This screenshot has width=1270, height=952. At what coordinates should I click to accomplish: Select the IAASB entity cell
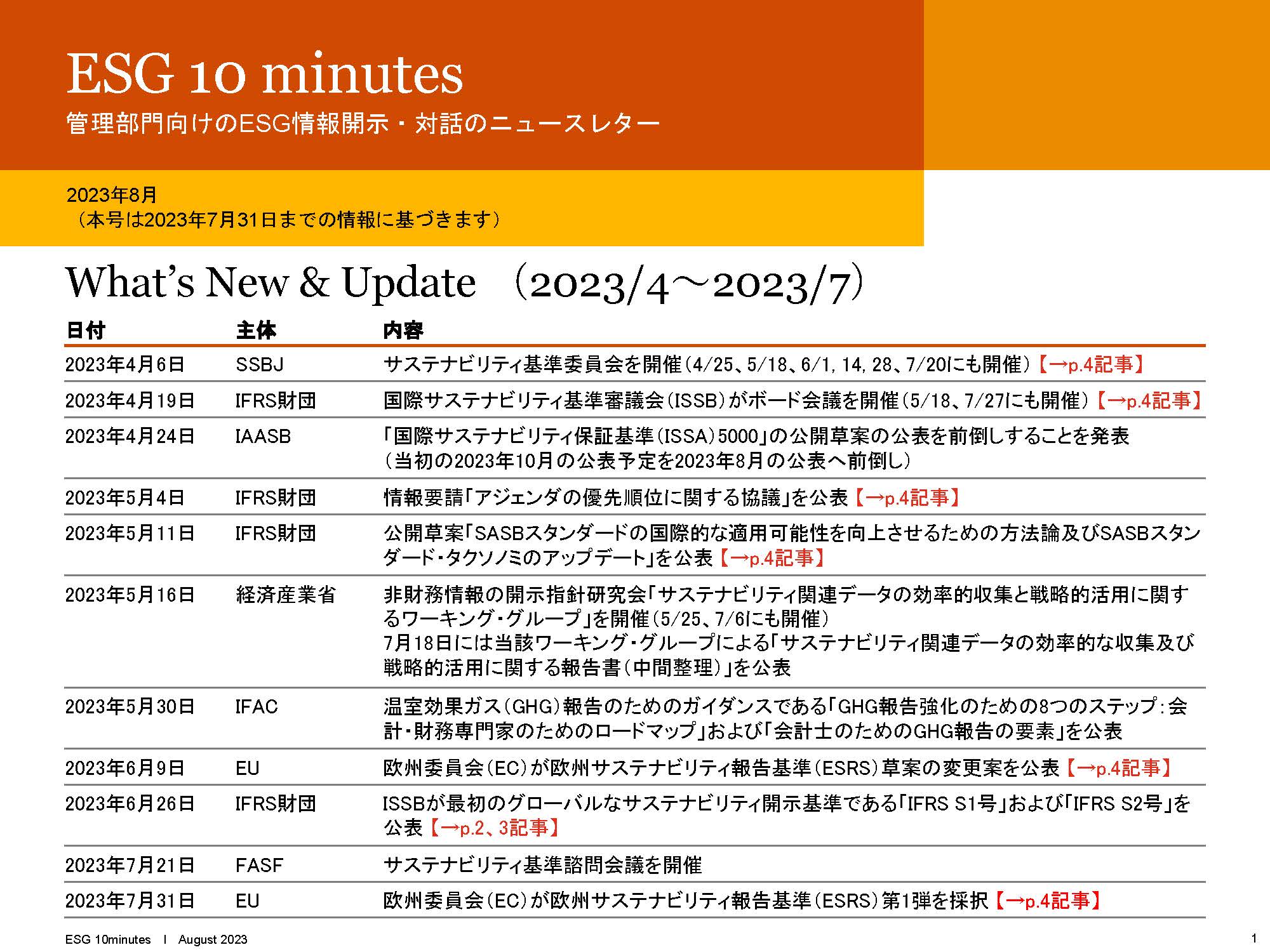click(x=263, y=437)
